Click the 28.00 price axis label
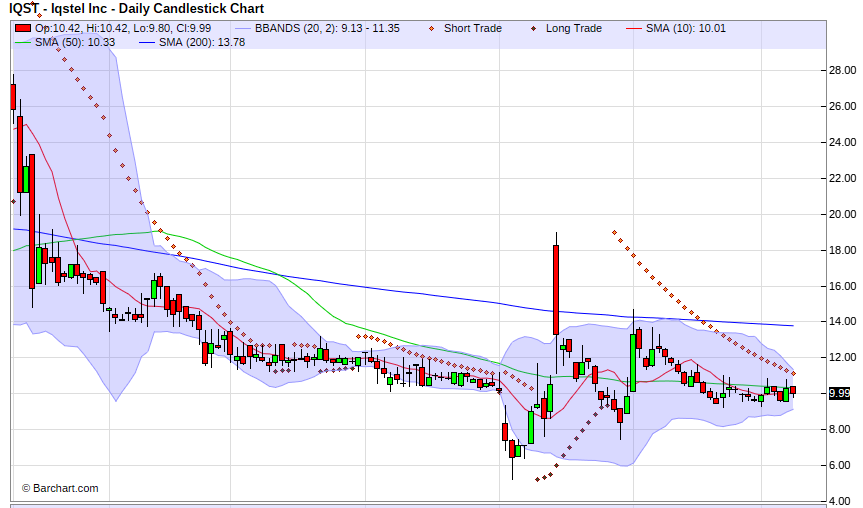The width and height of the screenshot is (863, 508). click(843, 70)
